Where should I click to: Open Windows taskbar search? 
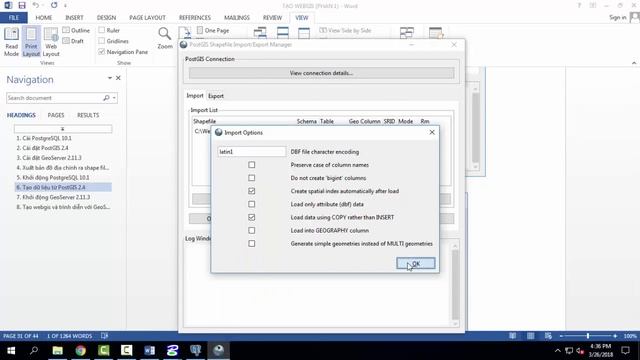coord(34,351)
